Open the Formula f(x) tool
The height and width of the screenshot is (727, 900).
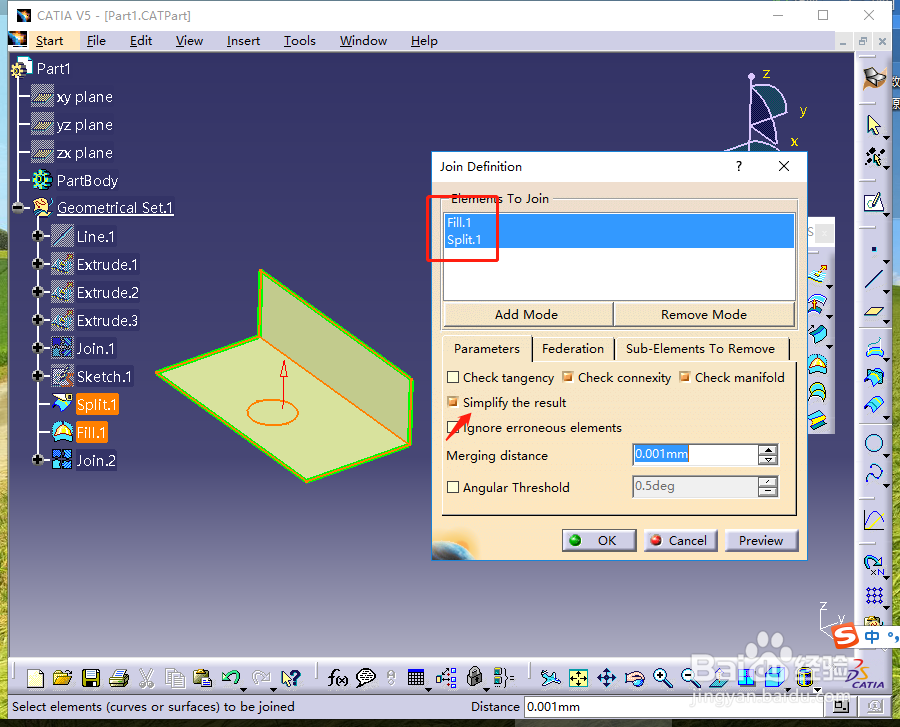pyautogui.click(x=338, y=678)
